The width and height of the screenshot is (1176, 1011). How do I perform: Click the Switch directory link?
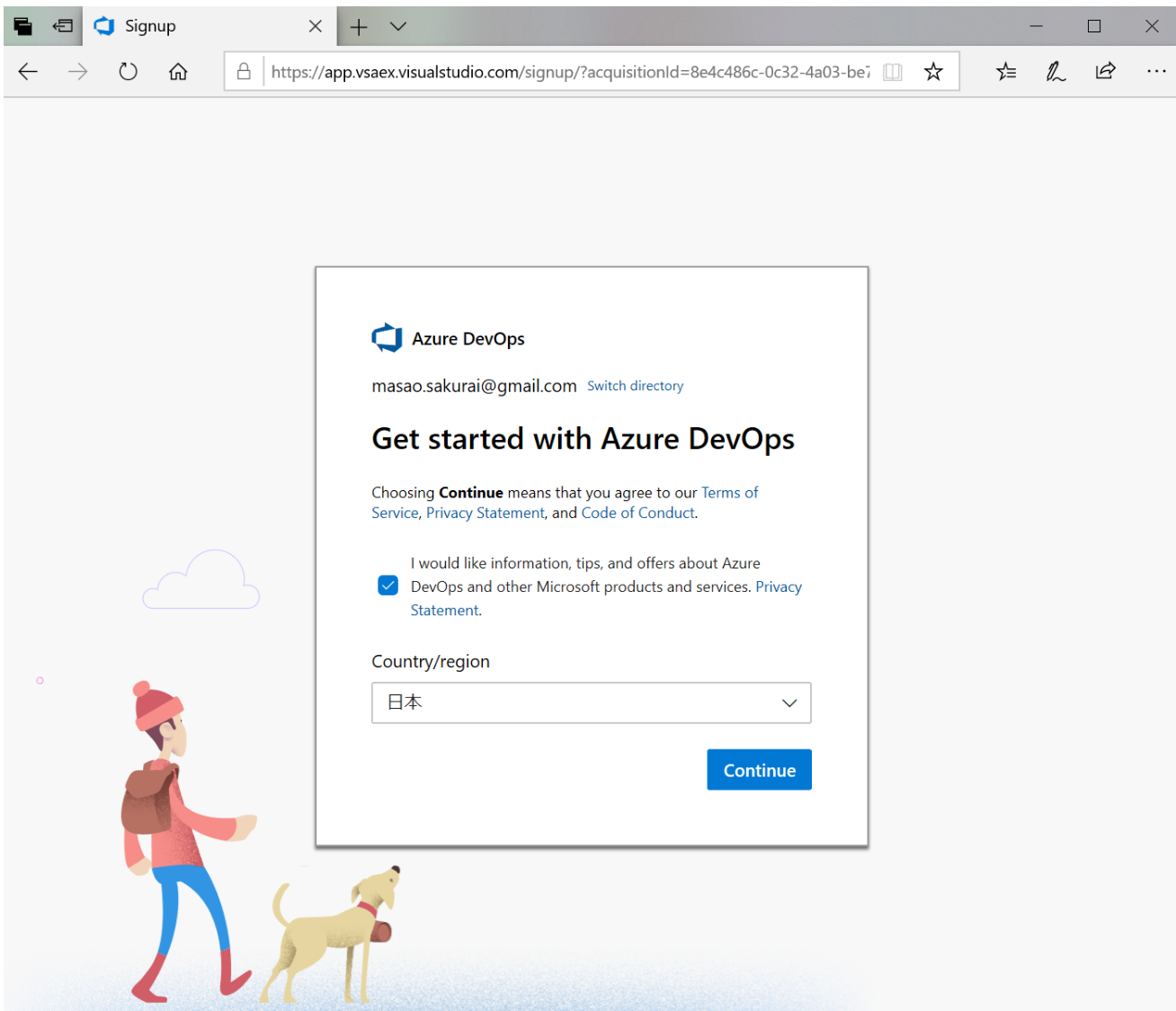click(635, 386)
